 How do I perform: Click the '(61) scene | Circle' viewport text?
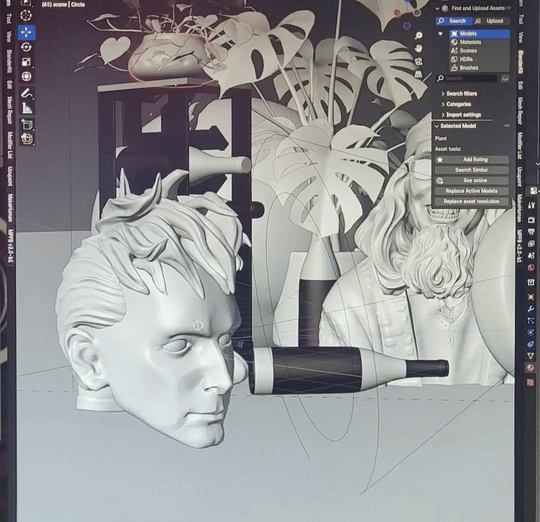(63, 4)
